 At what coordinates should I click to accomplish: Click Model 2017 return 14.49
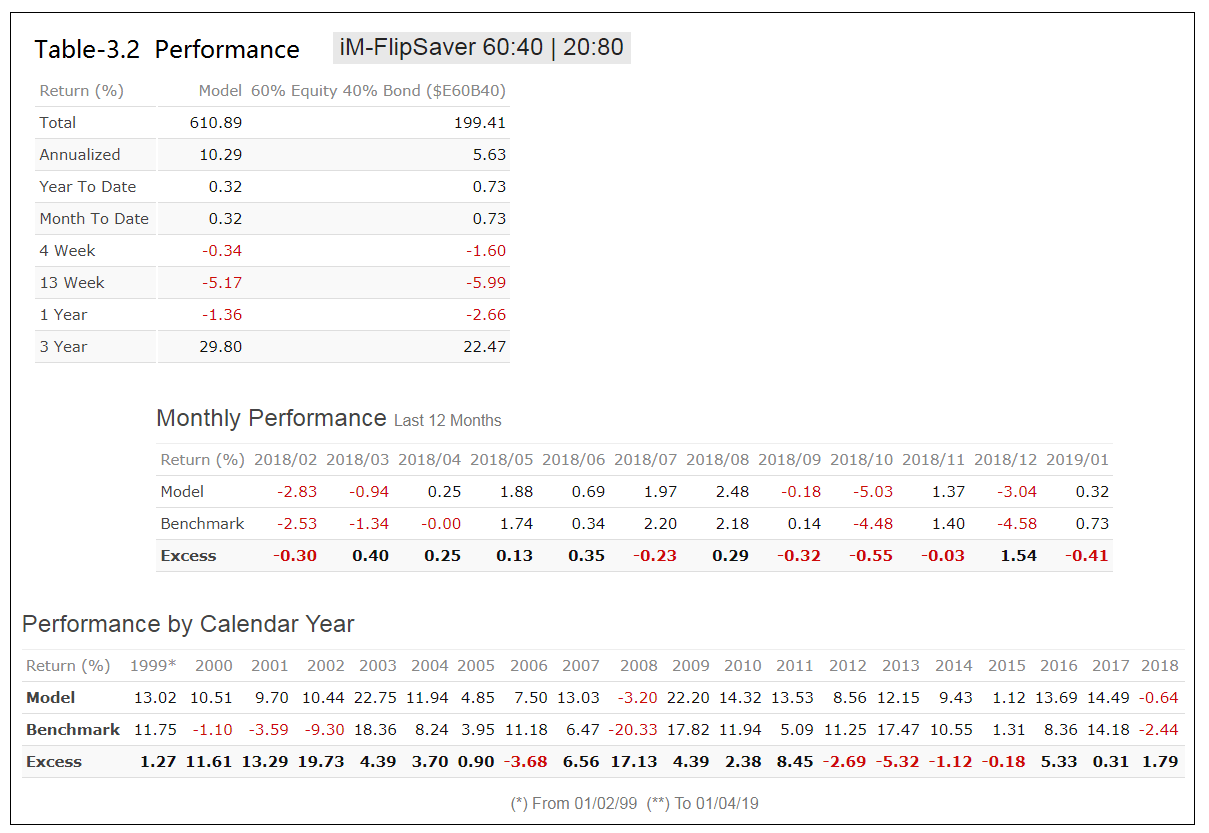point(1111,698)
